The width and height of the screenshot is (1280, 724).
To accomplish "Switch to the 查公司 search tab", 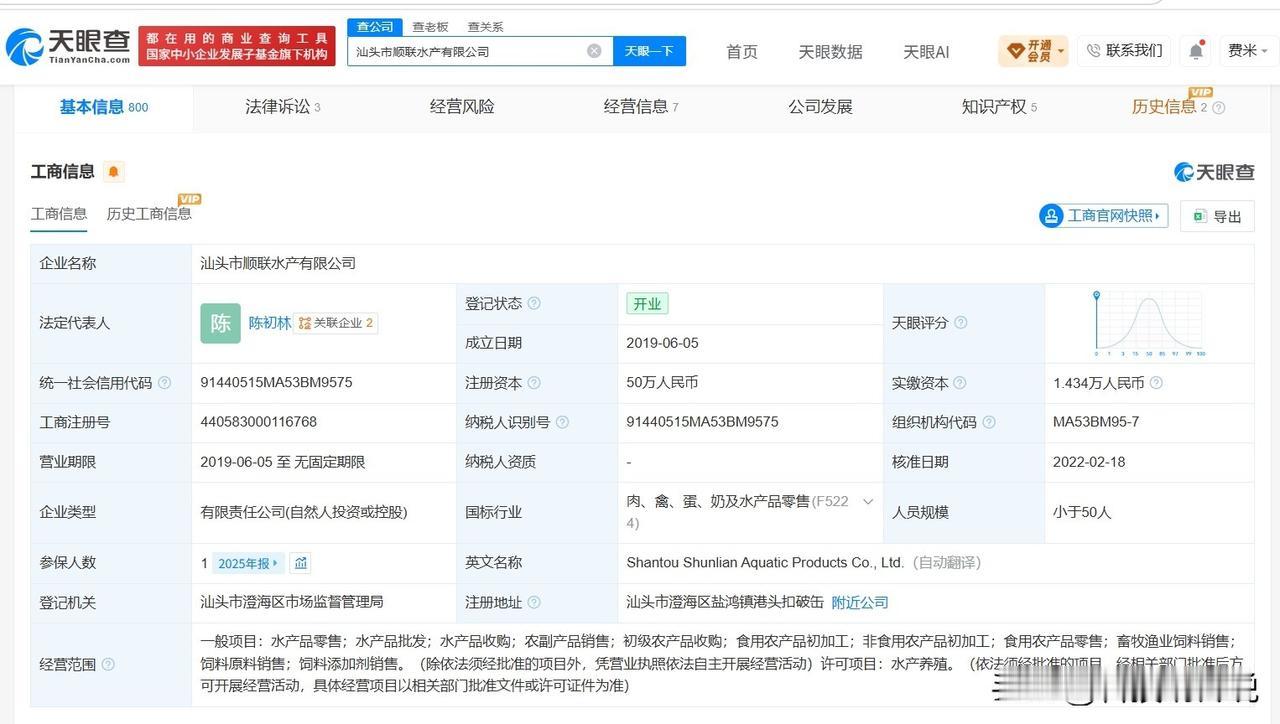I will pyautogui.click(x=375, y=27).
